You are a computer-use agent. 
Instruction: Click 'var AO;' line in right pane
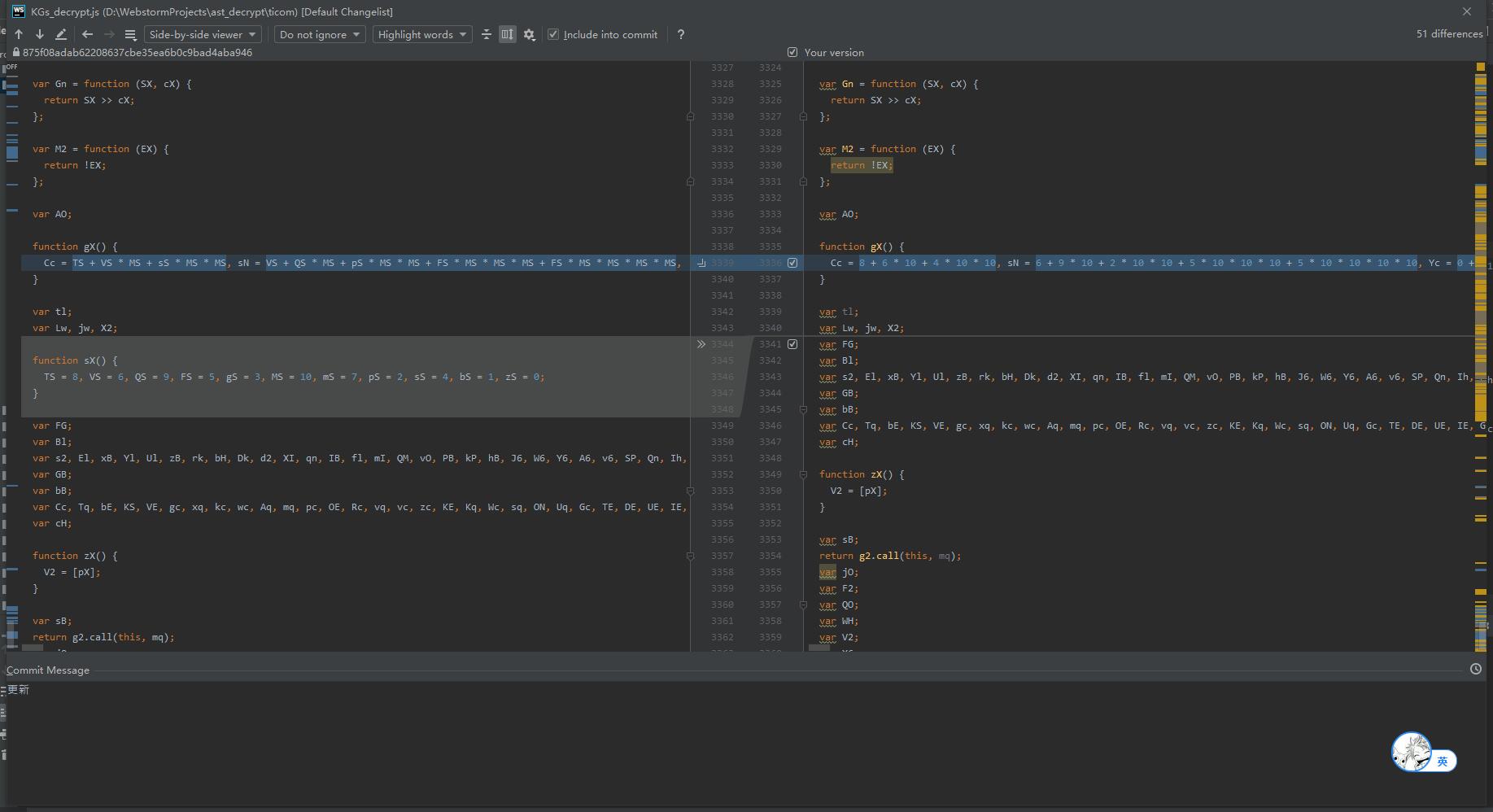[839, 214]
